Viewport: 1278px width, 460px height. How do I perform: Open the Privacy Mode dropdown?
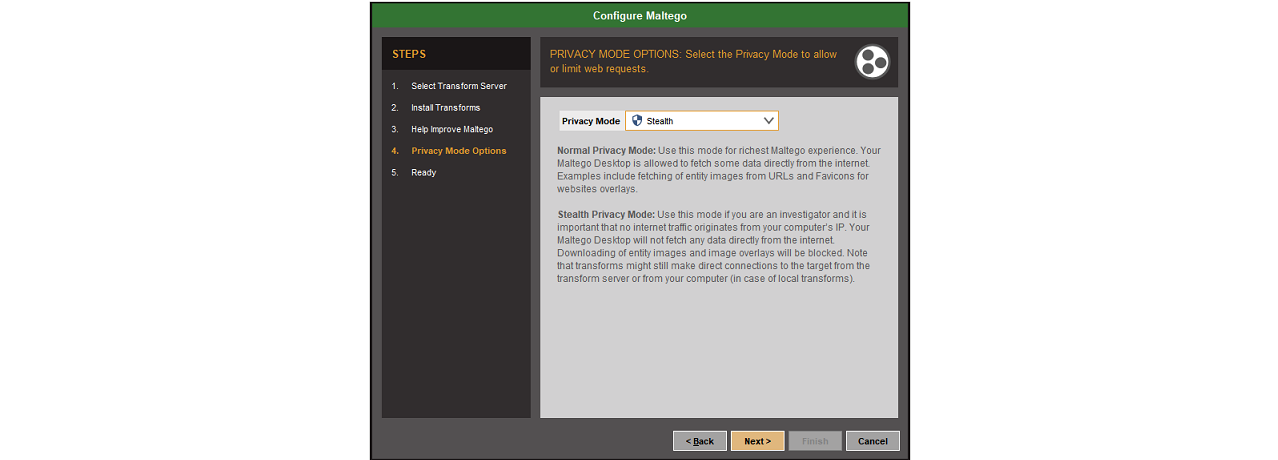point(701,121)
